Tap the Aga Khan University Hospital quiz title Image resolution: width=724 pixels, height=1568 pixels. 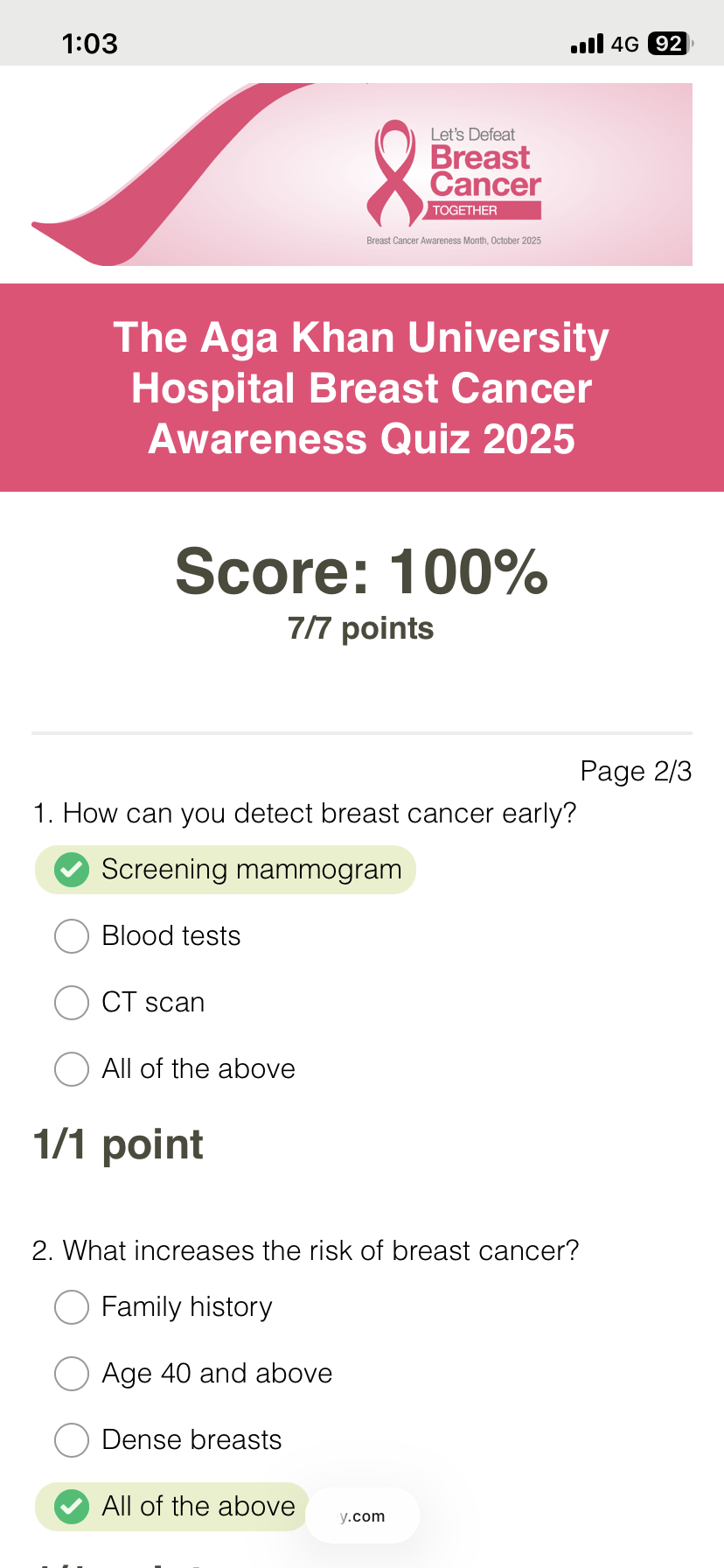point(362,388)
